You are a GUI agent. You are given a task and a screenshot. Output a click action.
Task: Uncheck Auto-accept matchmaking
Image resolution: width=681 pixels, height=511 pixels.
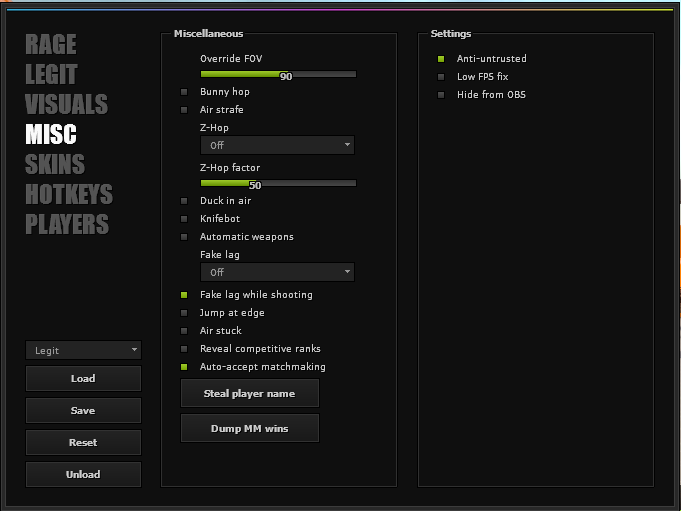(184, 367)
